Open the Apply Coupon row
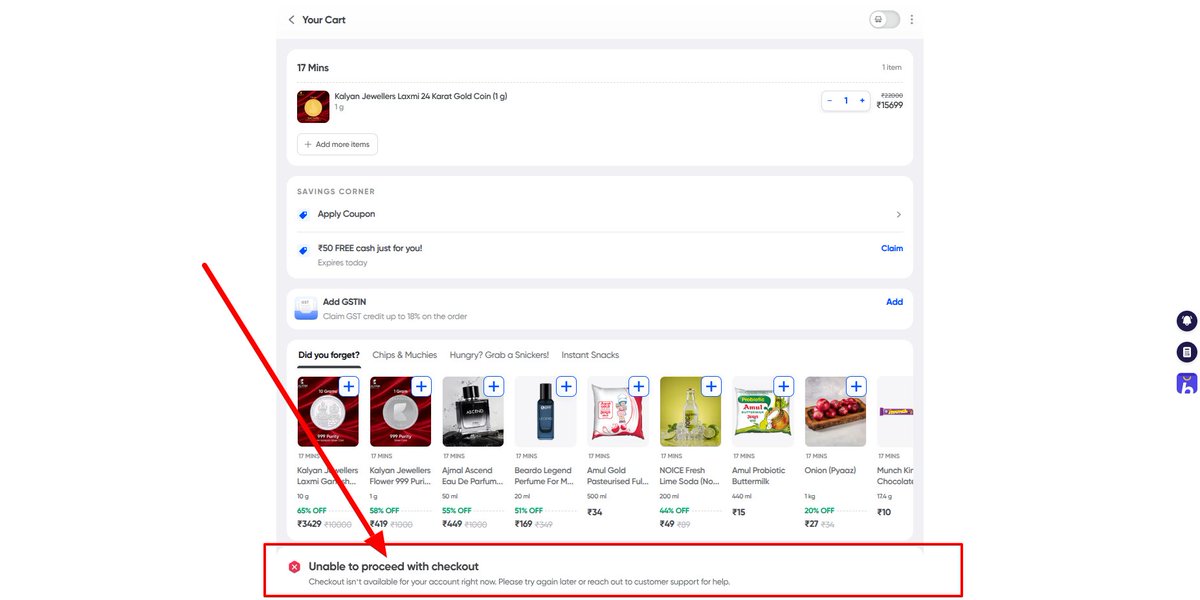1200x600 pixels. pos(600,215)
